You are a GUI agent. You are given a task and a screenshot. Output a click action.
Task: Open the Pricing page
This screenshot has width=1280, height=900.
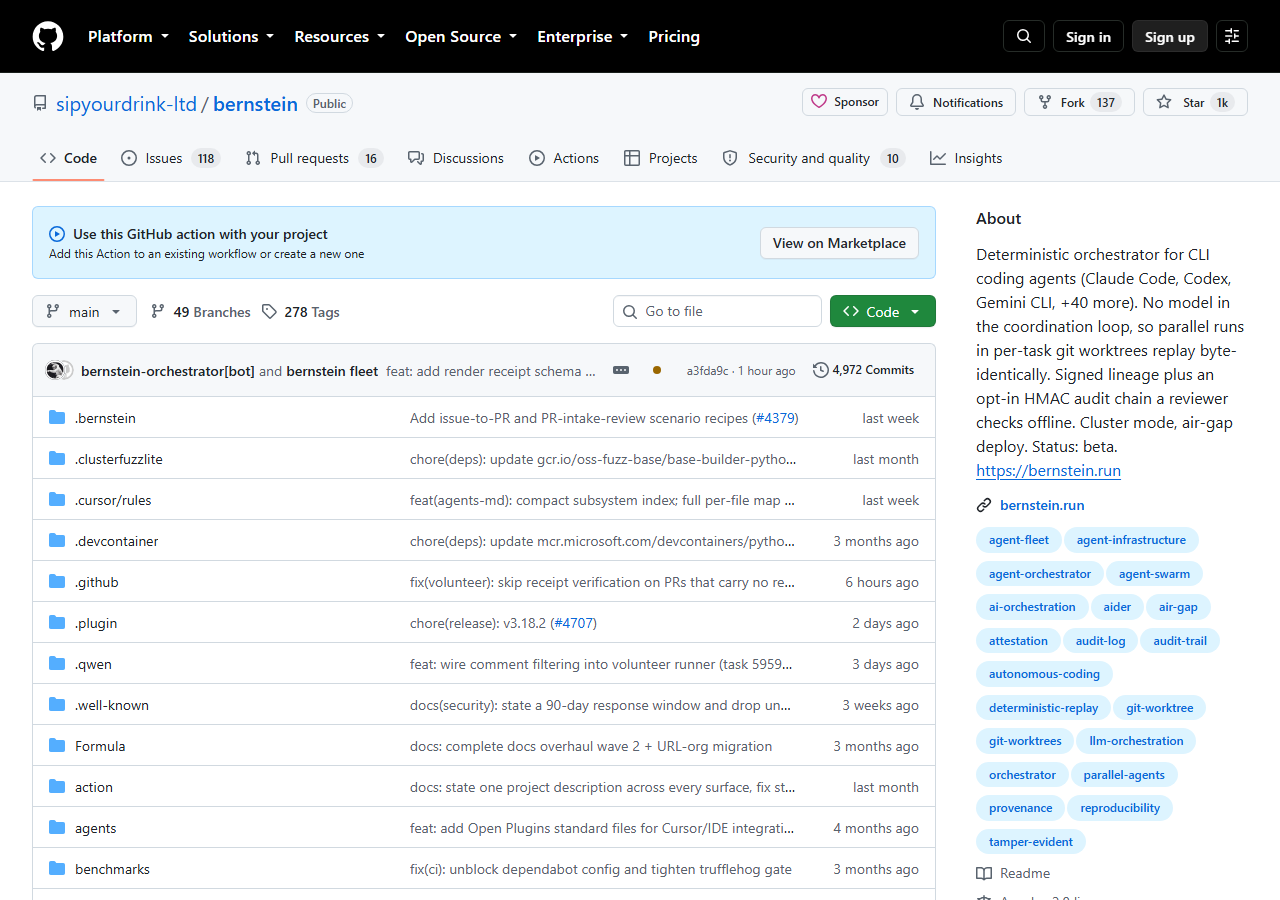pos(674,36)
